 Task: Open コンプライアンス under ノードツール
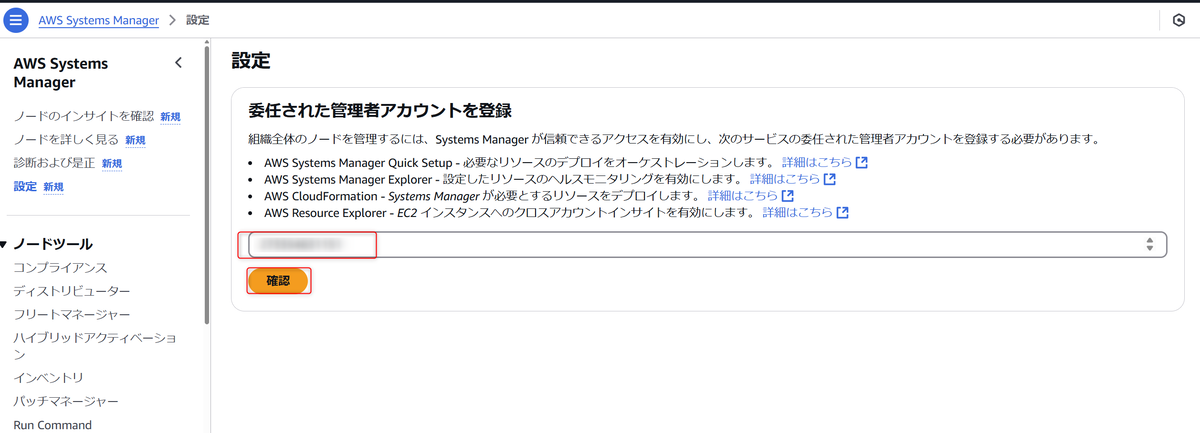pyautogui.click(x=60, y=268)
